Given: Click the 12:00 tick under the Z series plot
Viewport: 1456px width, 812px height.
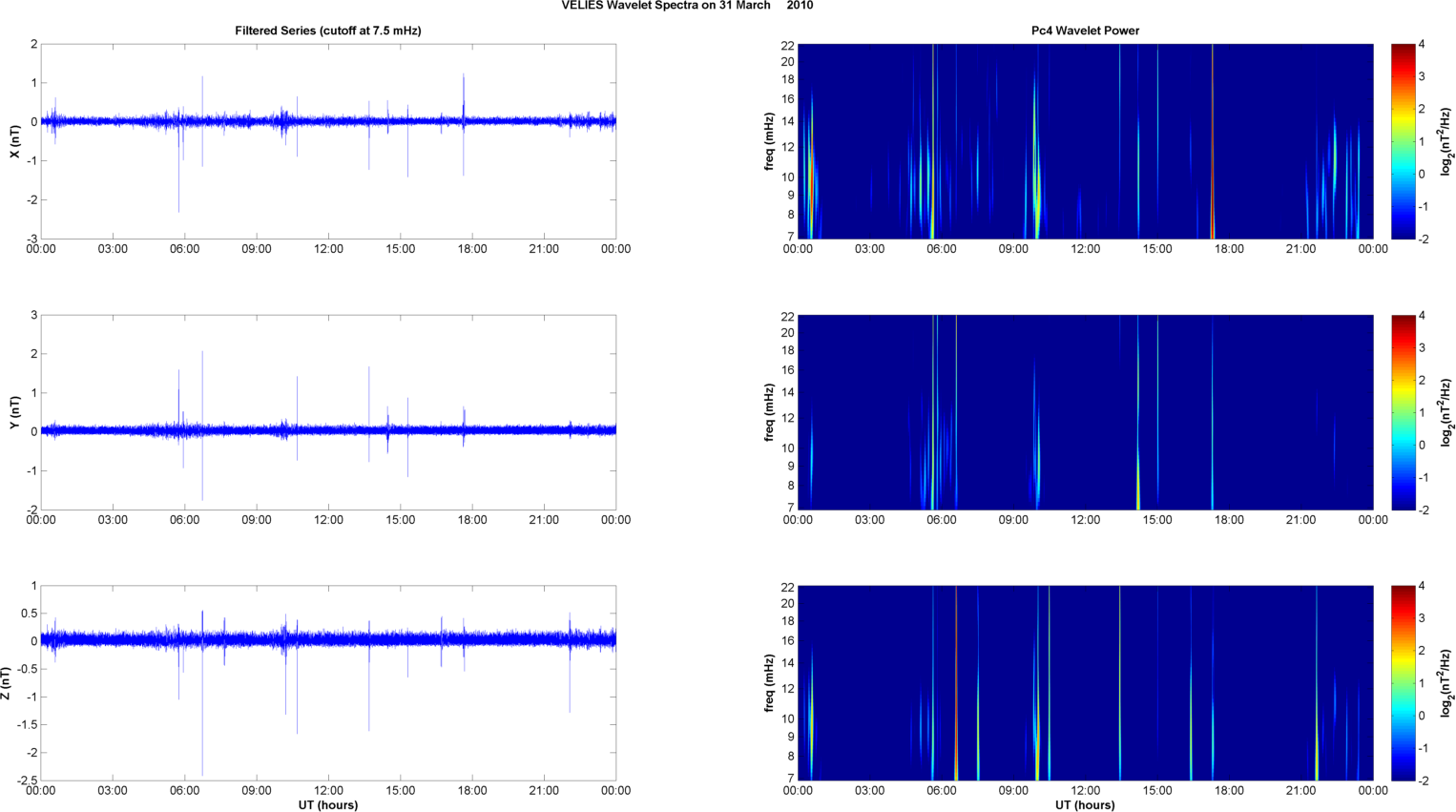Looking at the screenshot, I should click(328, 790).
